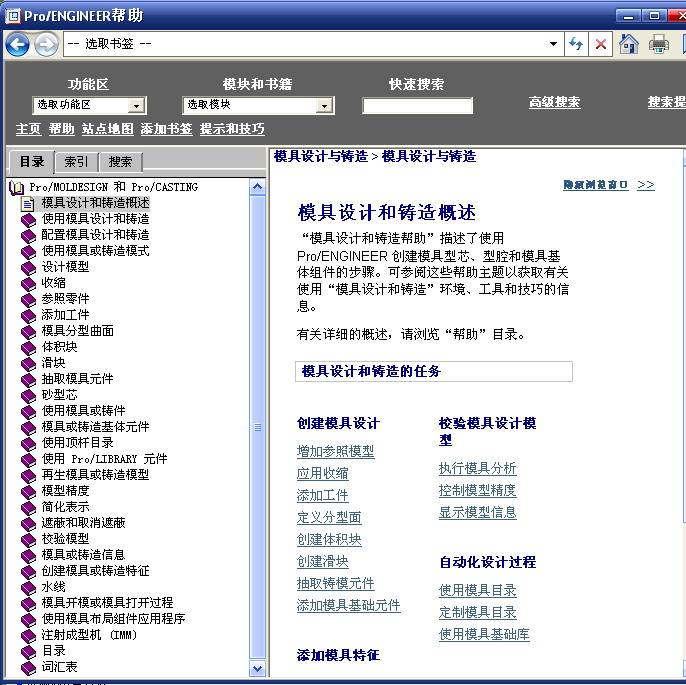Open the 控制模型精度 link
686x685 pixels.
(478, 490)
